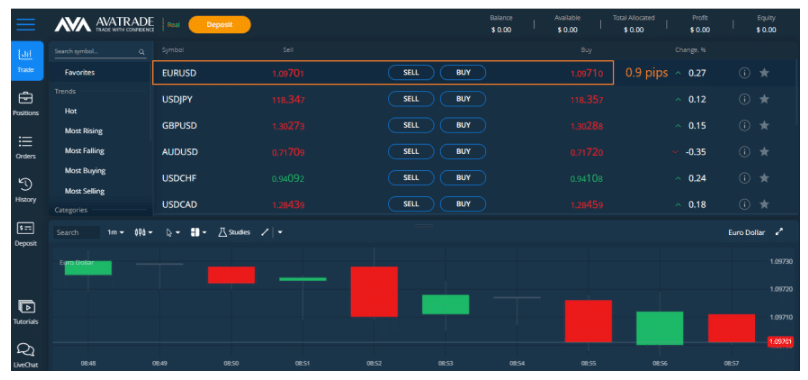Image resolution: width=808 pixels, height=380 pixels.
Task: Click the AUDUSD change value -0.35
Action: pyautogui.click(x=695, y=152)
